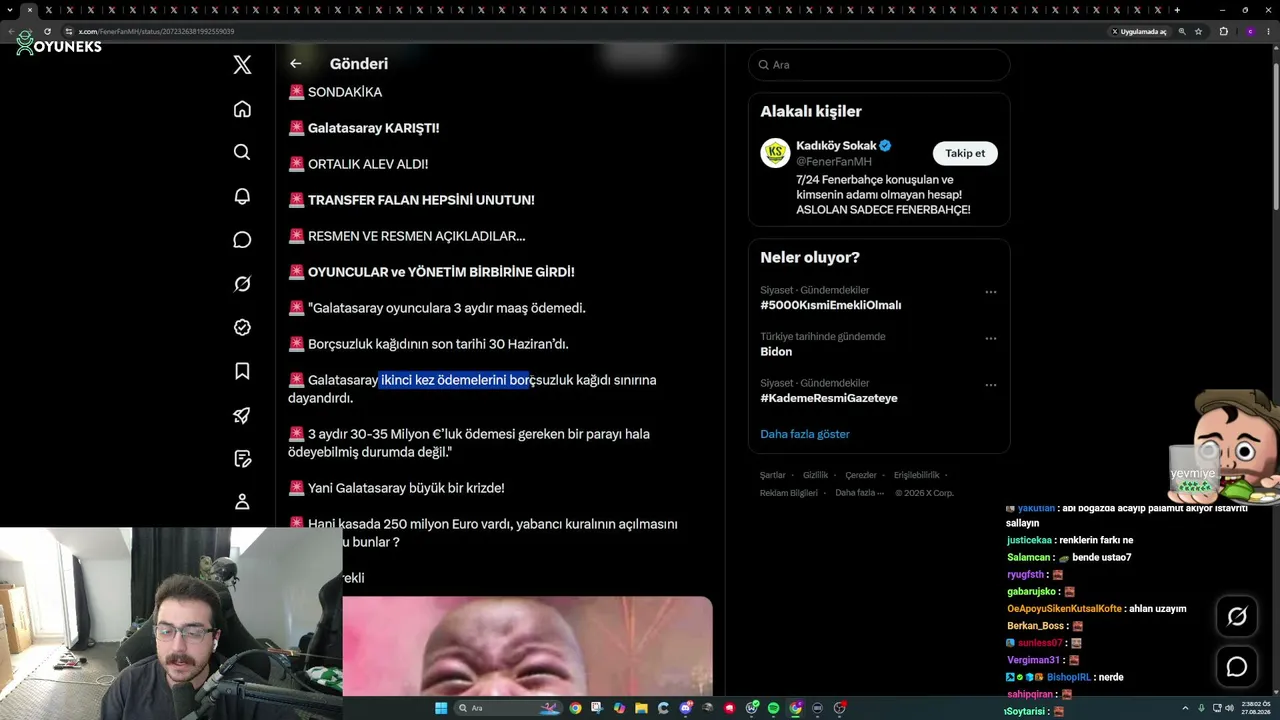
Task: Click 'Daha fazla göster' under trends
Action: click(805, 434)
